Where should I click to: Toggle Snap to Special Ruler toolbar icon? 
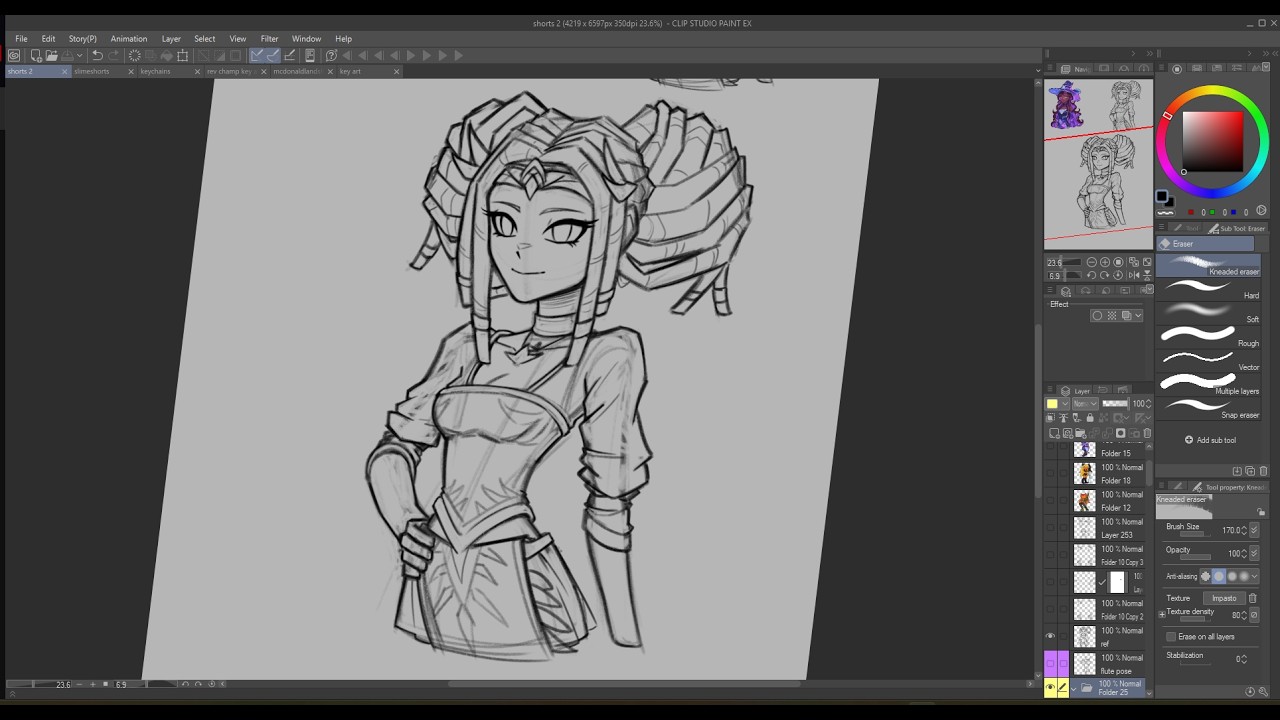tap(273, 55)
